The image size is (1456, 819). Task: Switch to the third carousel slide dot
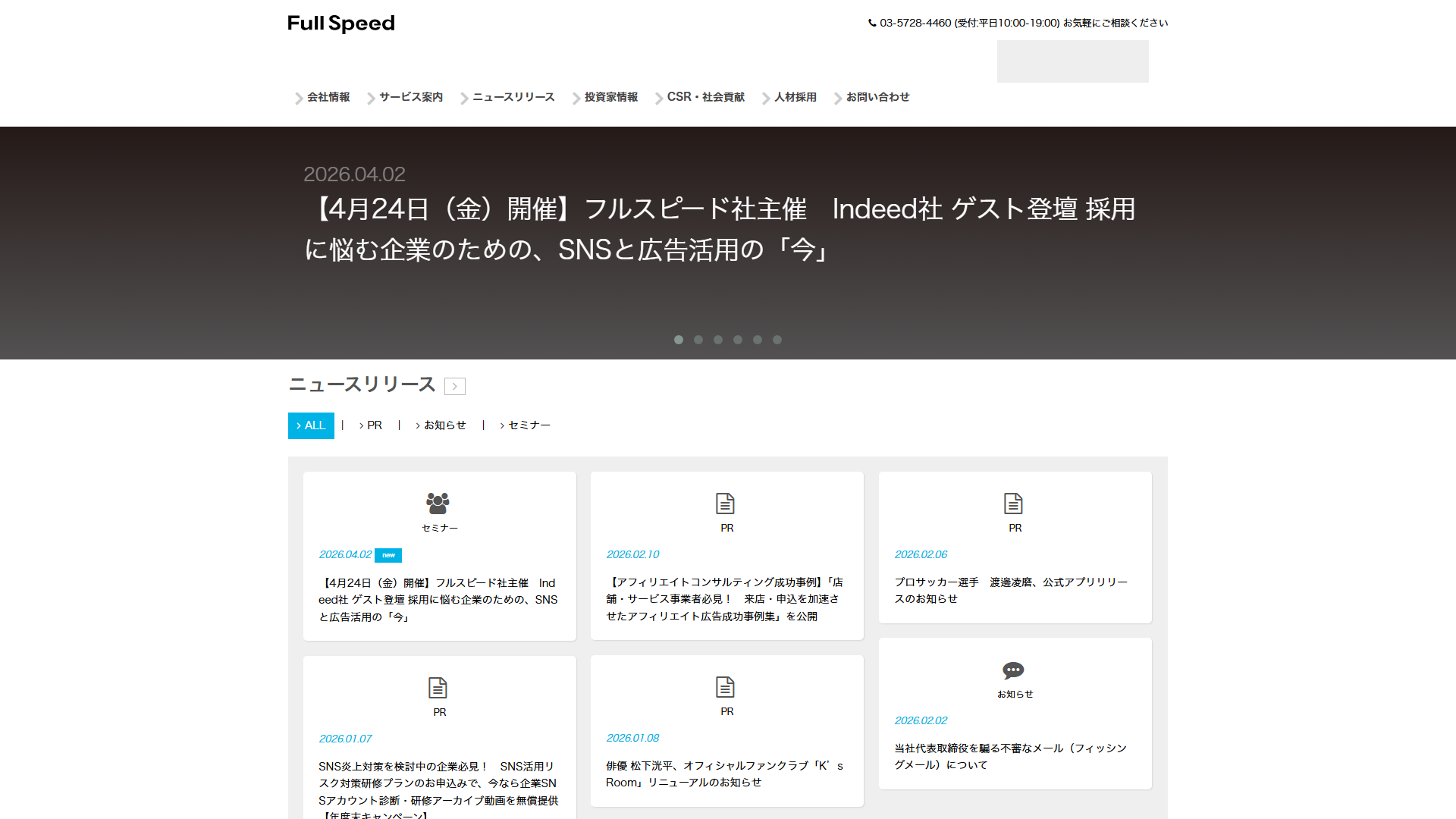[x=718, y=340]
